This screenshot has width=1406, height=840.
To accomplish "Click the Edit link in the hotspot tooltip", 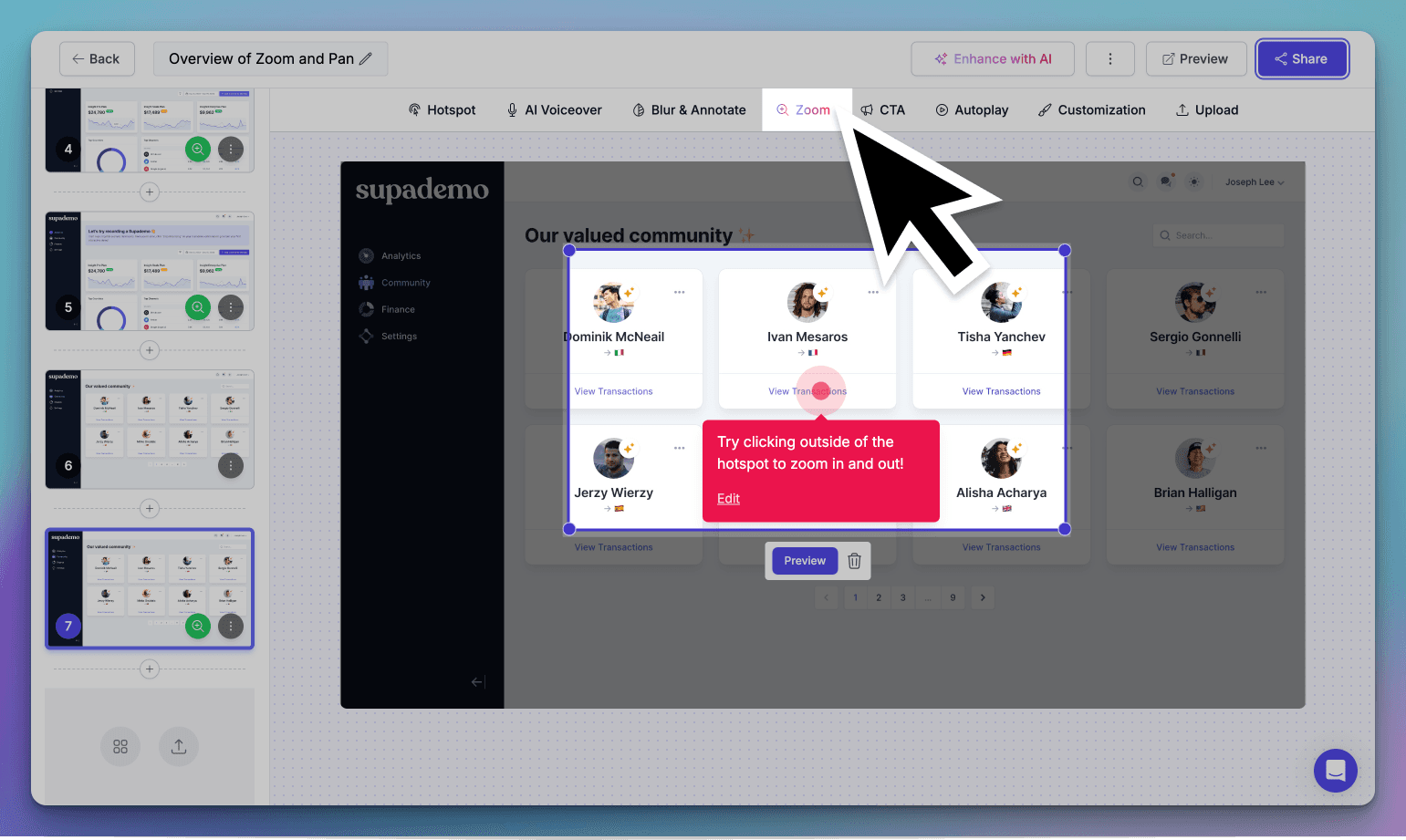I will point(728,498).
